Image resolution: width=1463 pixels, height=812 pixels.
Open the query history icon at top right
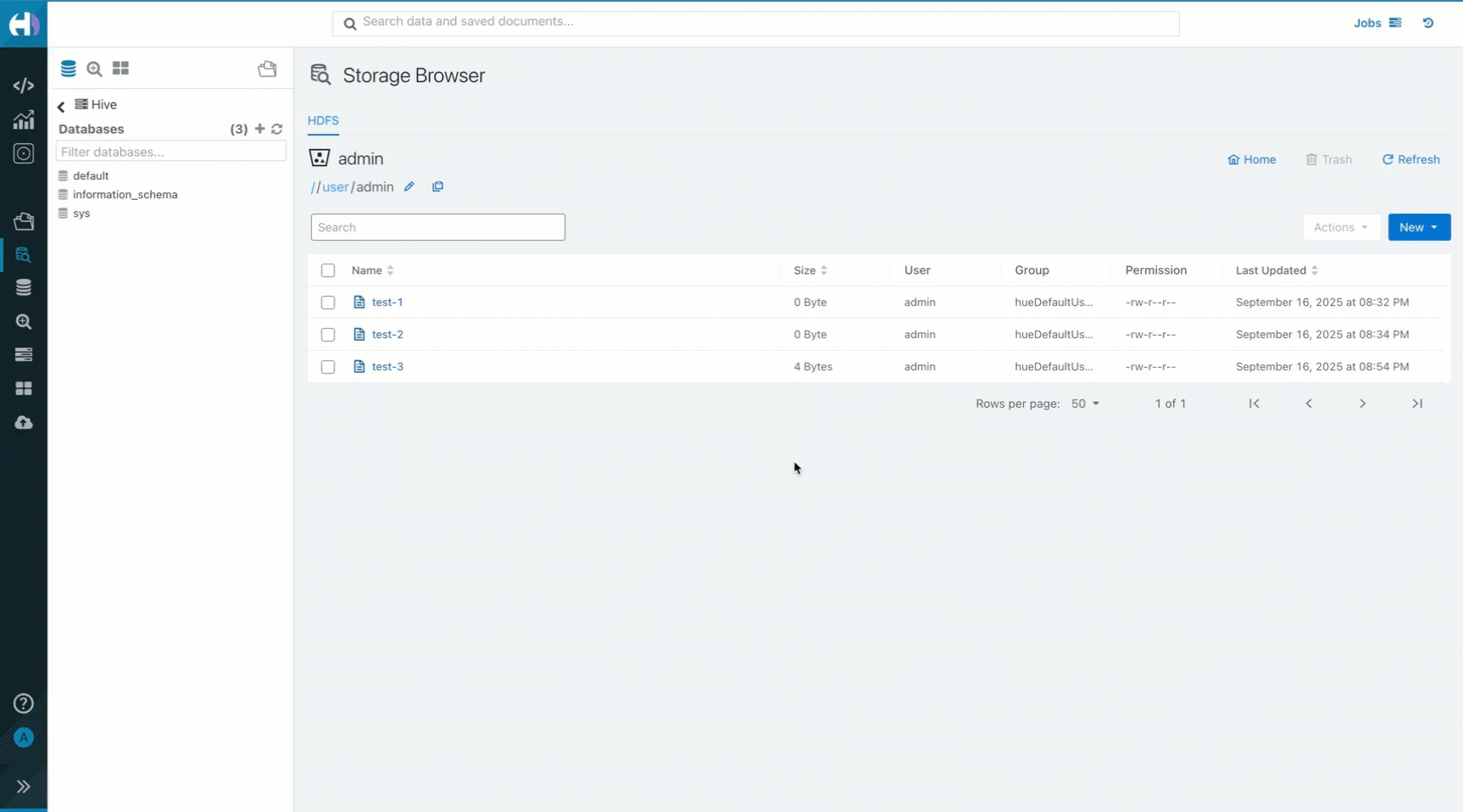tap(1428, 23)
